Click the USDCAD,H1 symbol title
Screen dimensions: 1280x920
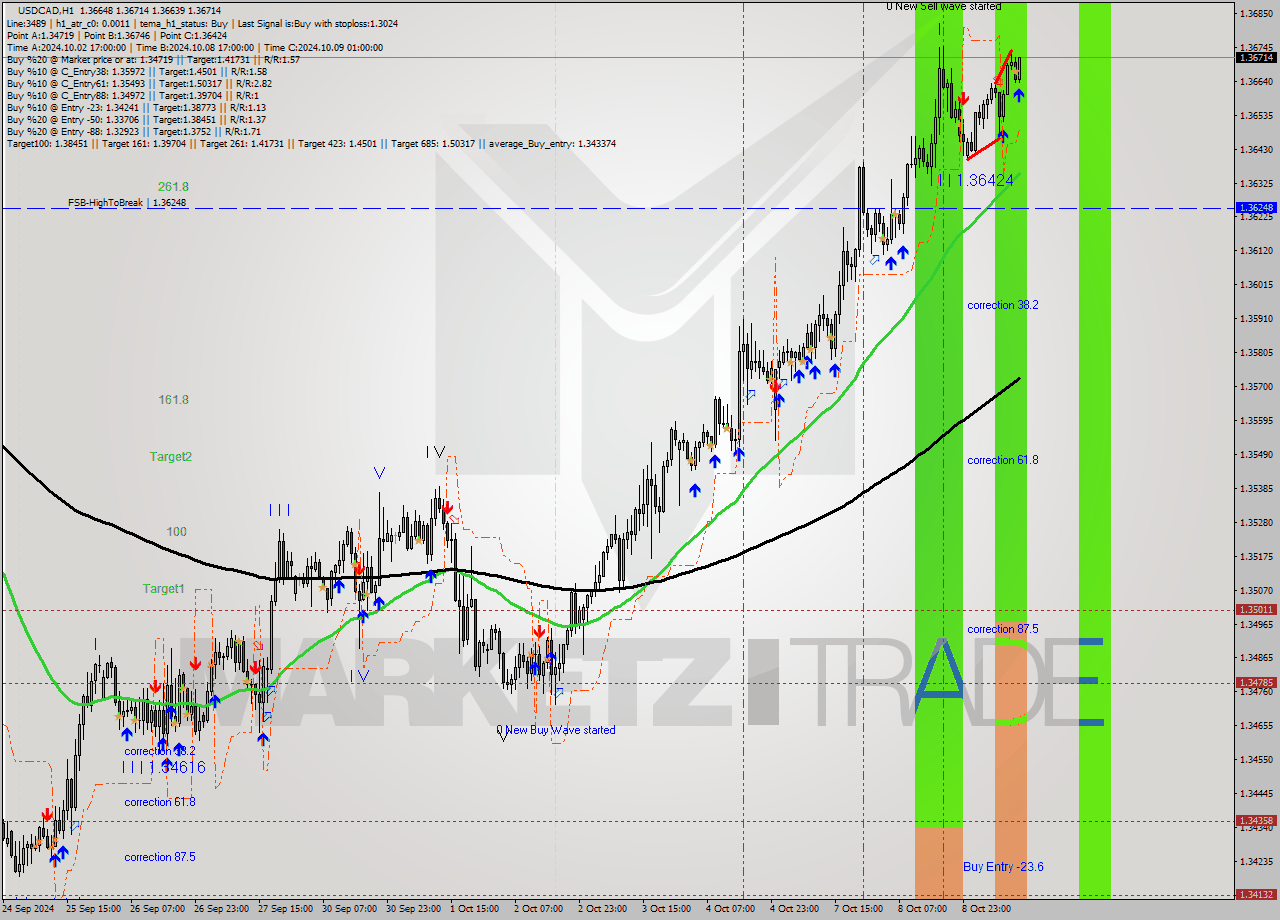pyautogui.click(x=46, y=10)
